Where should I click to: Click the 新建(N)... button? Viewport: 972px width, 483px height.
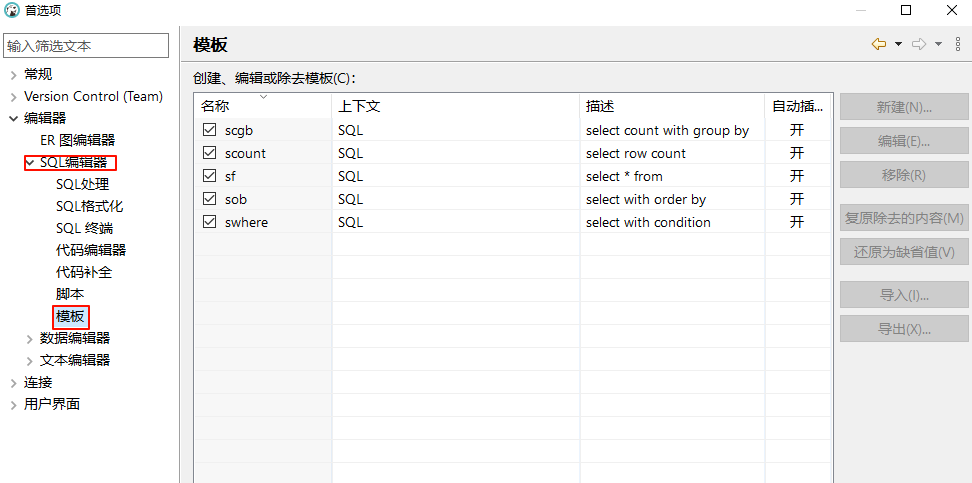(904, 107)
